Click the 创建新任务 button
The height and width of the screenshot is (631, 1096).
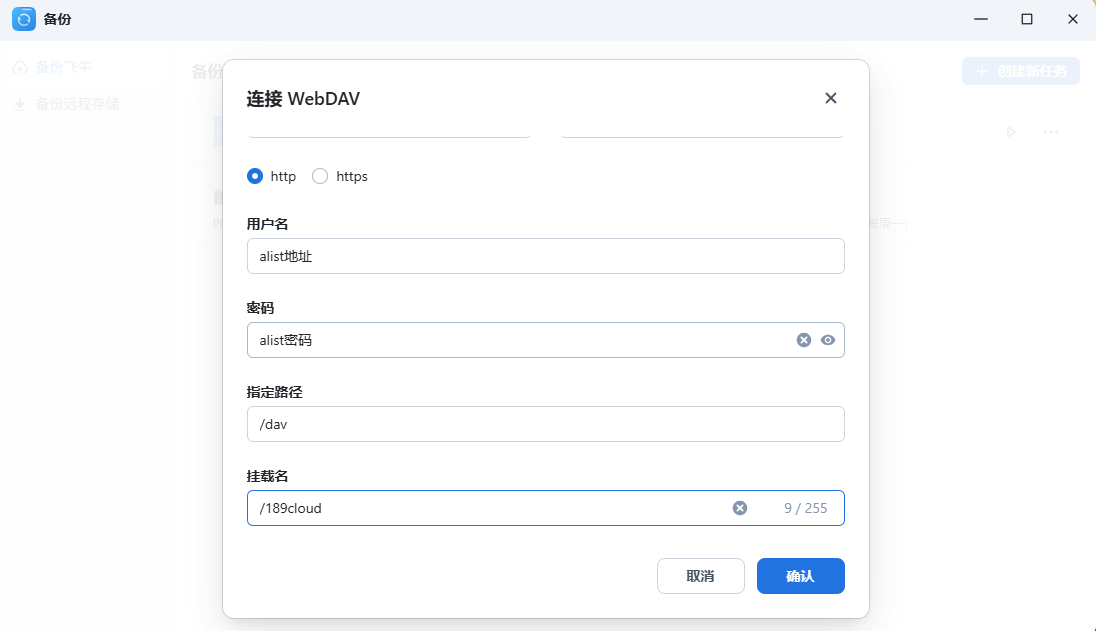coord(1020,71)
